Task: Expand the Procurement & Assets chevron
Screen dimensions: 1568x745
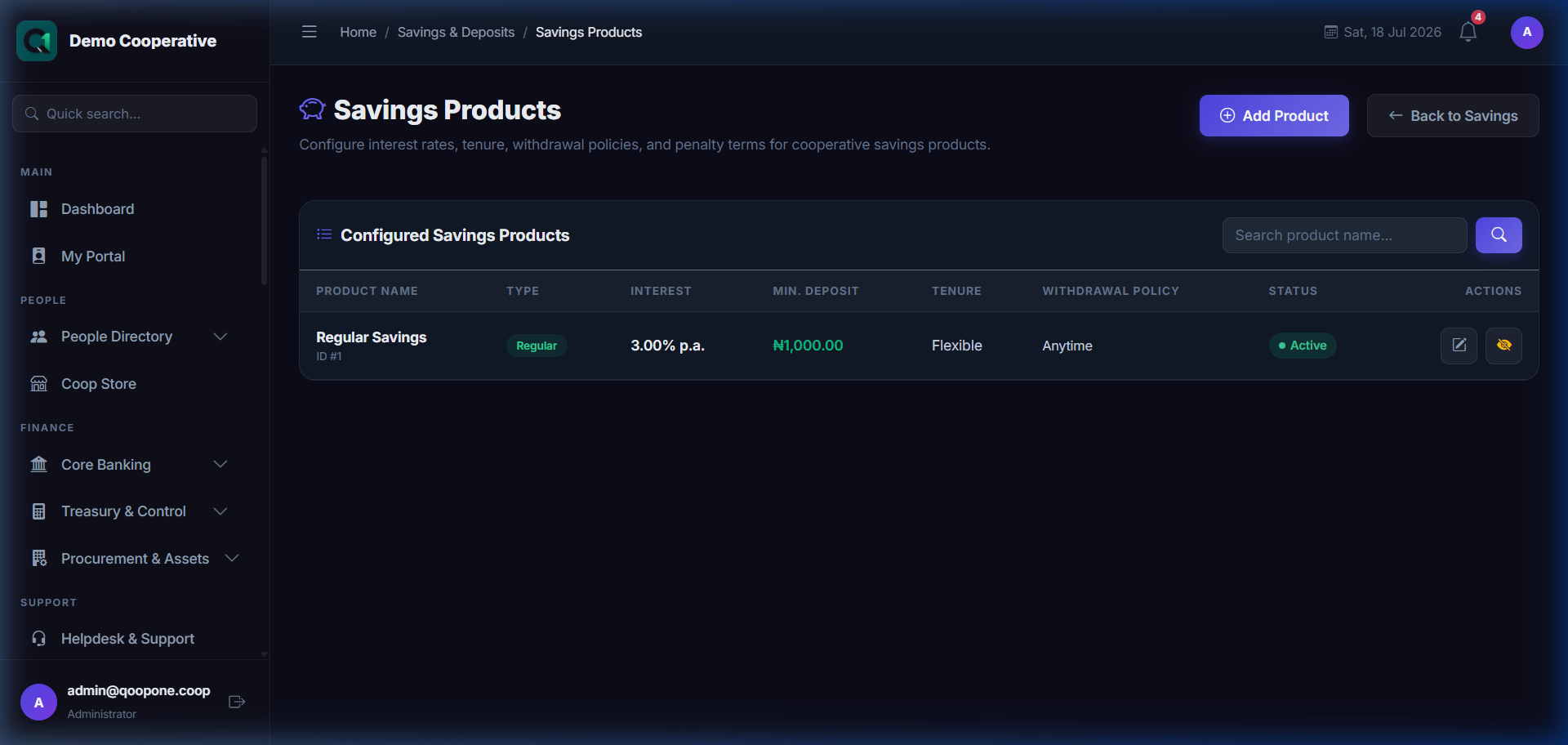Action: pos(232,558)
